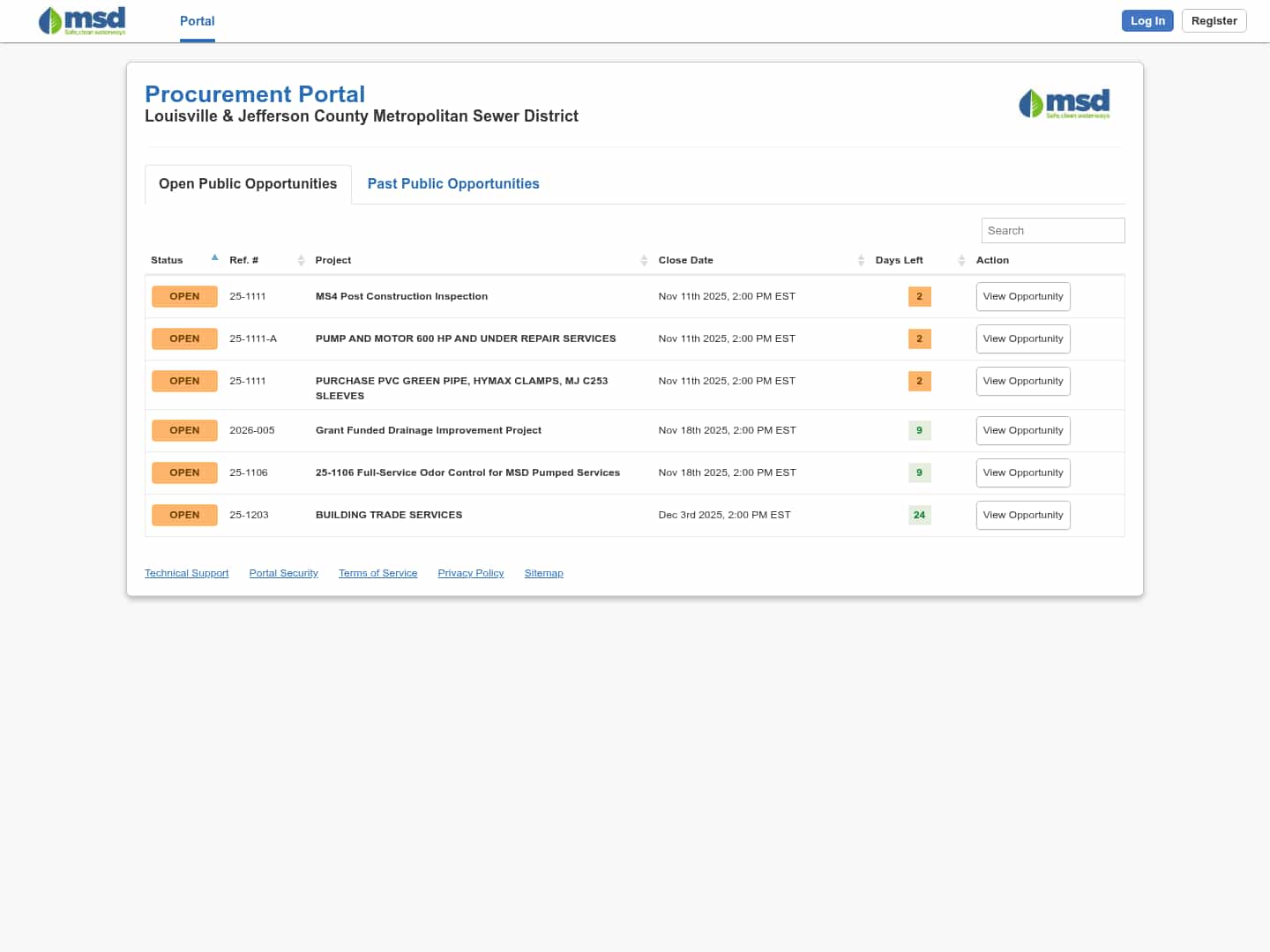Screen dimensions: 1270x952
Task: Sort table by Status column arrow
Action: pos(214,258)
